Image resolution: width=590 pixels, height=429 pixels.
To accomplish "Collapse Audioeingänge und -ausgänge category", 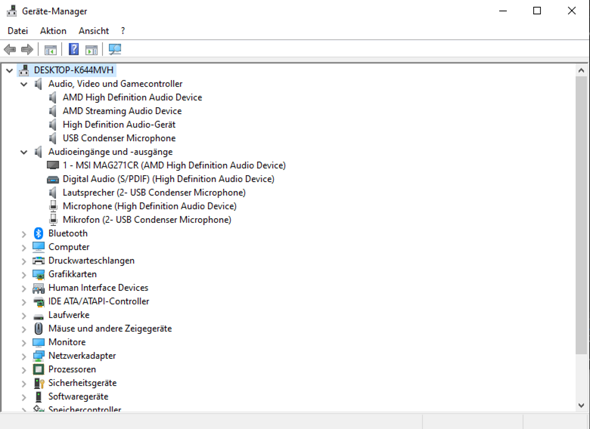I will coord(24,152).
